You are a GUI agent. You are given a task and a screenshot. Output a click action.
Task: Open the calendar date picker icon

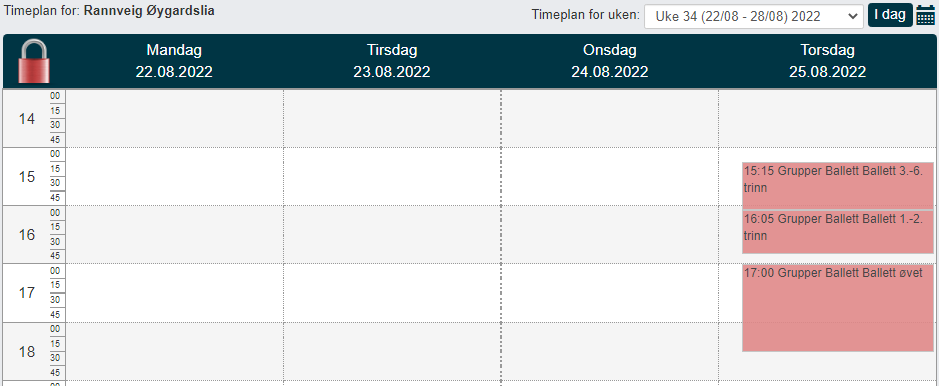click(x=925, y=16)
